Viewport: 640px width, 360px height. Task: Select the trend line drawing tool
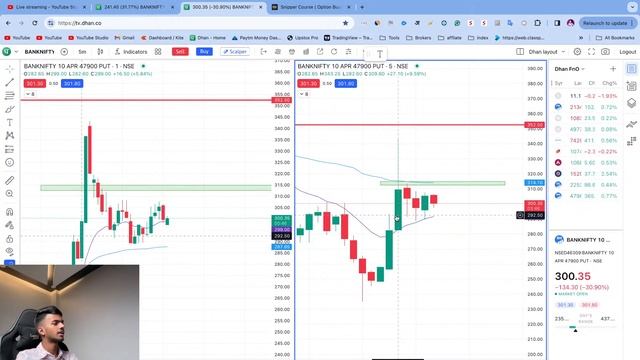tap(9, 82)
